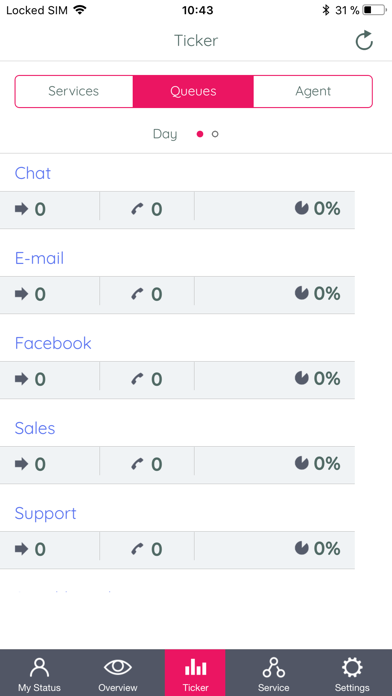Tap the Bluetooth icon in status bar

[x=326, y=10]
